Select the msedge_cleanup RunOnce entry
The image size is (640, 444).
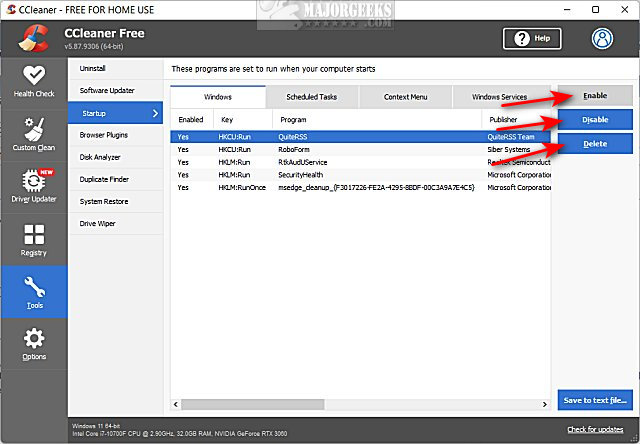pyautogui.click(x=360, y=187)
